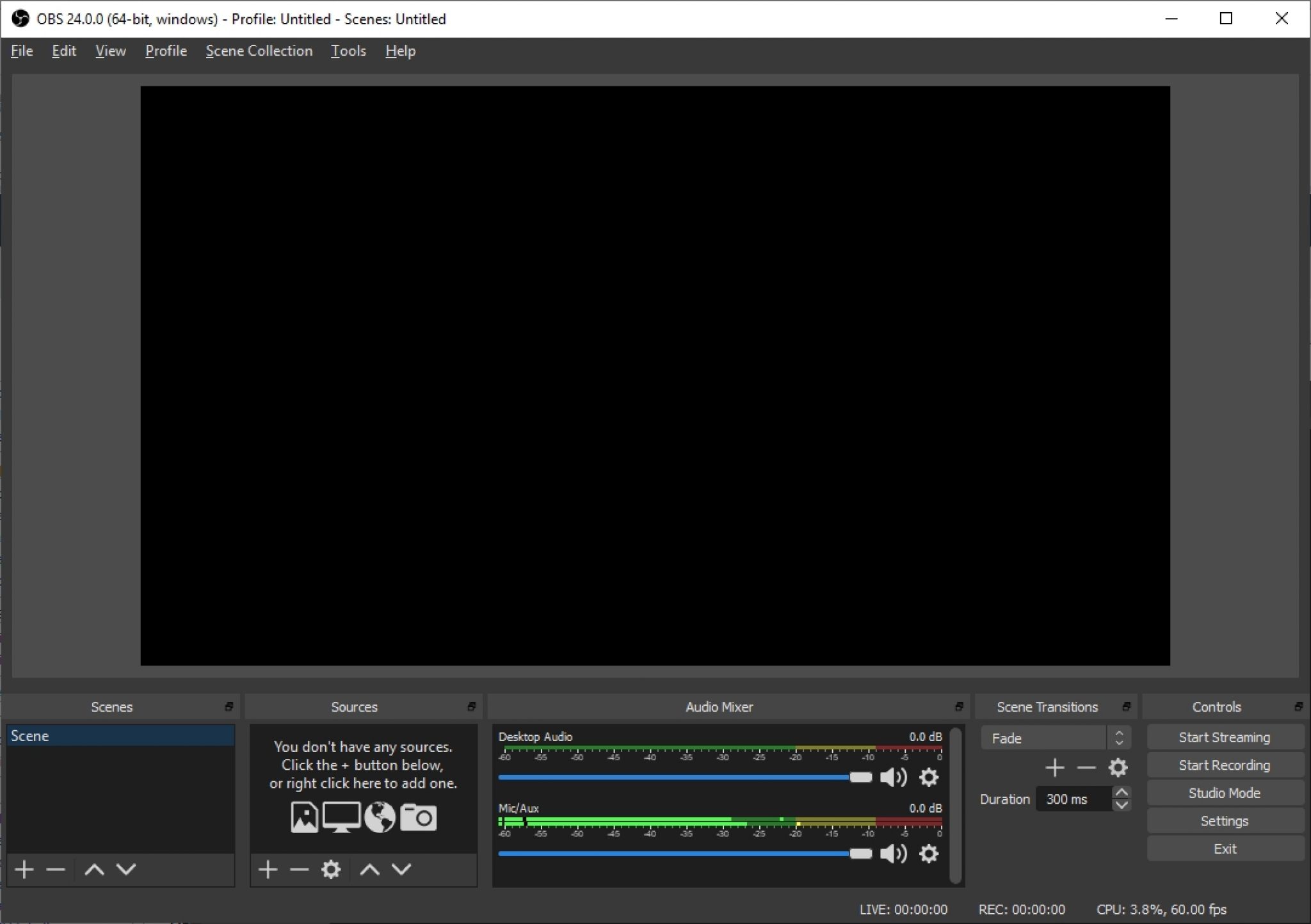This screenshot has height=924, width=1311.
Task: Click Start Recording
Action: 1225,765
